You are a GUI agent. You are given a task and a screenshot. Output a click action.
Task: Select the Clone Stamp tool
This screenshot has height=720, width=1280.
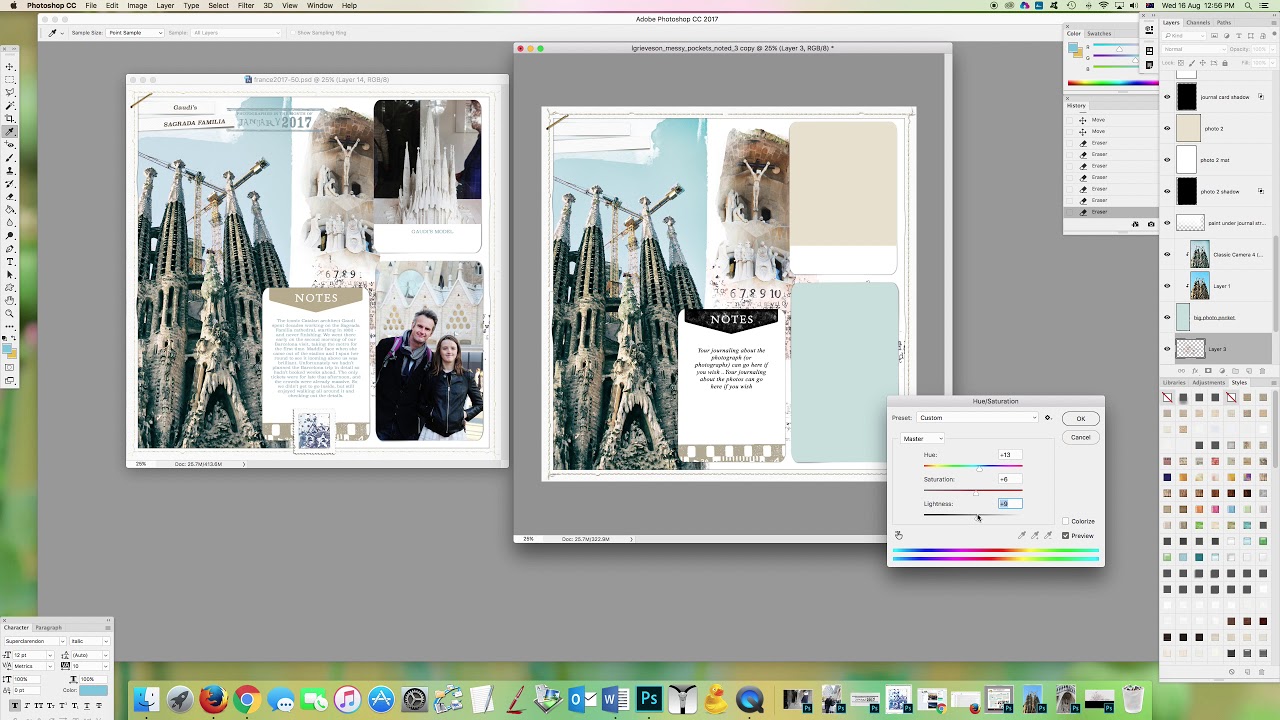(x=10, y=170)
